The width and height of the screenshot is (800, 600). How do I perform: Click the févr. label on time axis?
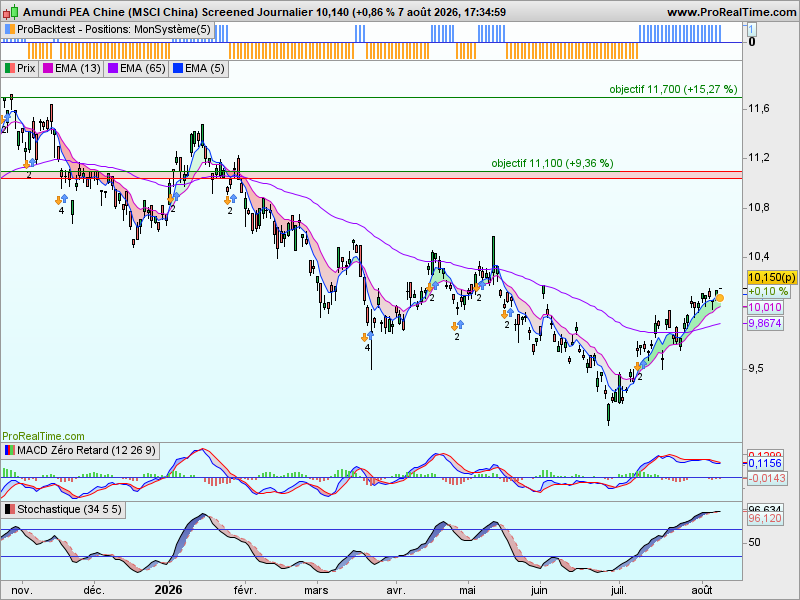245,590
